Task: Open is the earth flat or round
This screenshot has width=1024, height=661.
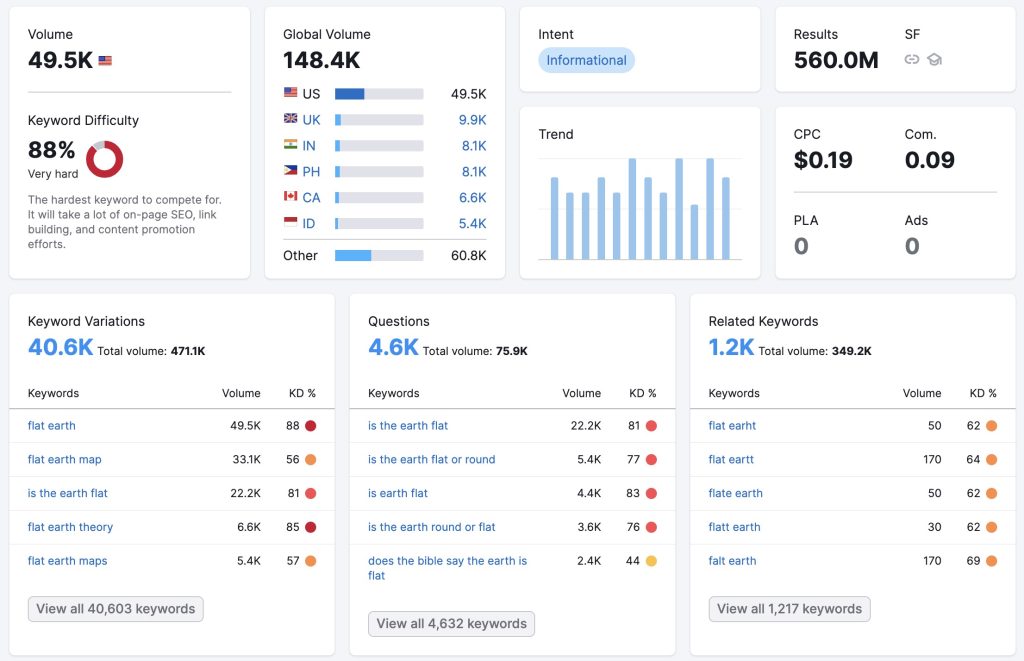Action: 432,460
